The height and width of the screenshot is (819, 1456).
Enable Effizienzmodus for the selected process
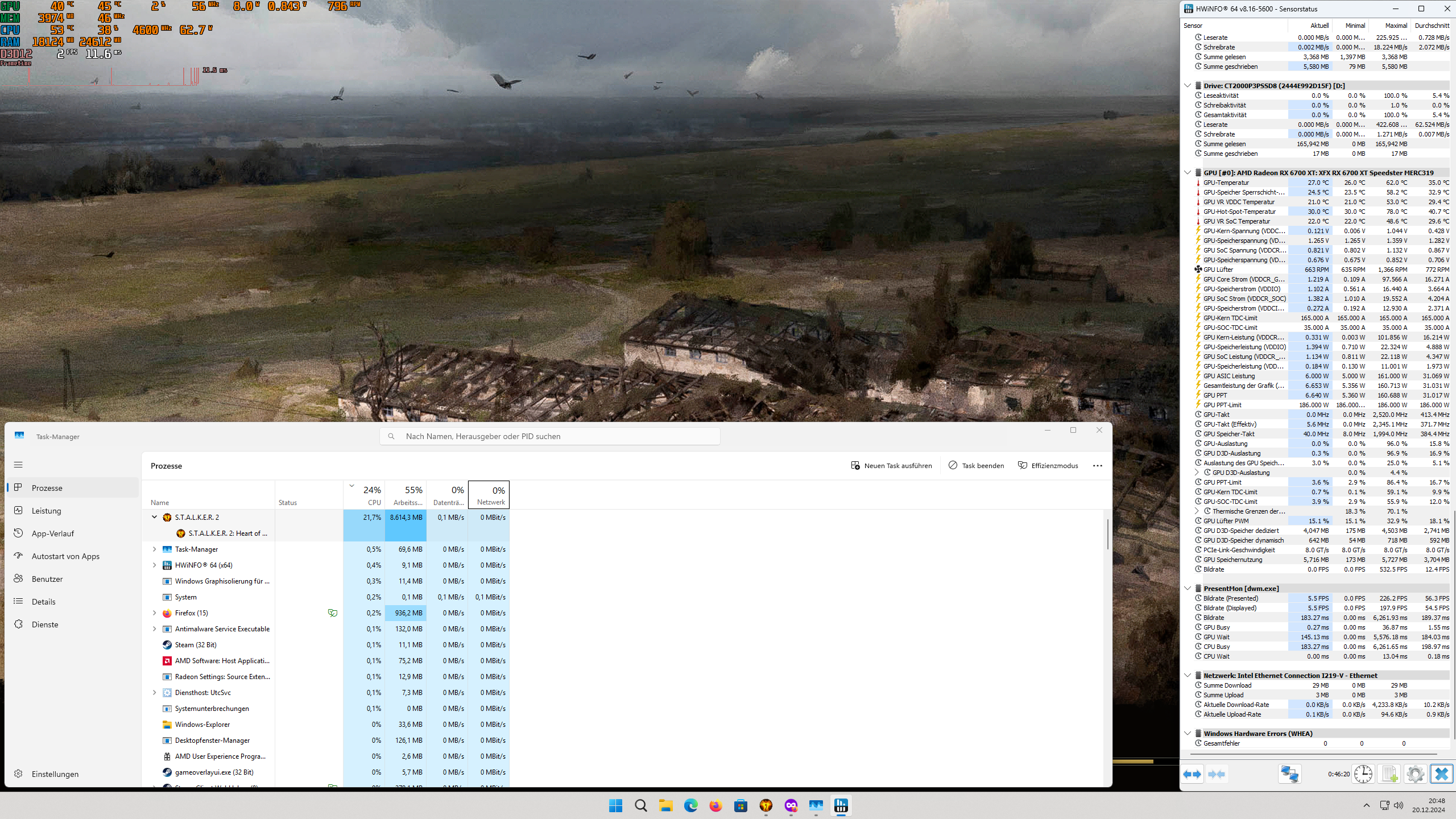coord(1048,465)
